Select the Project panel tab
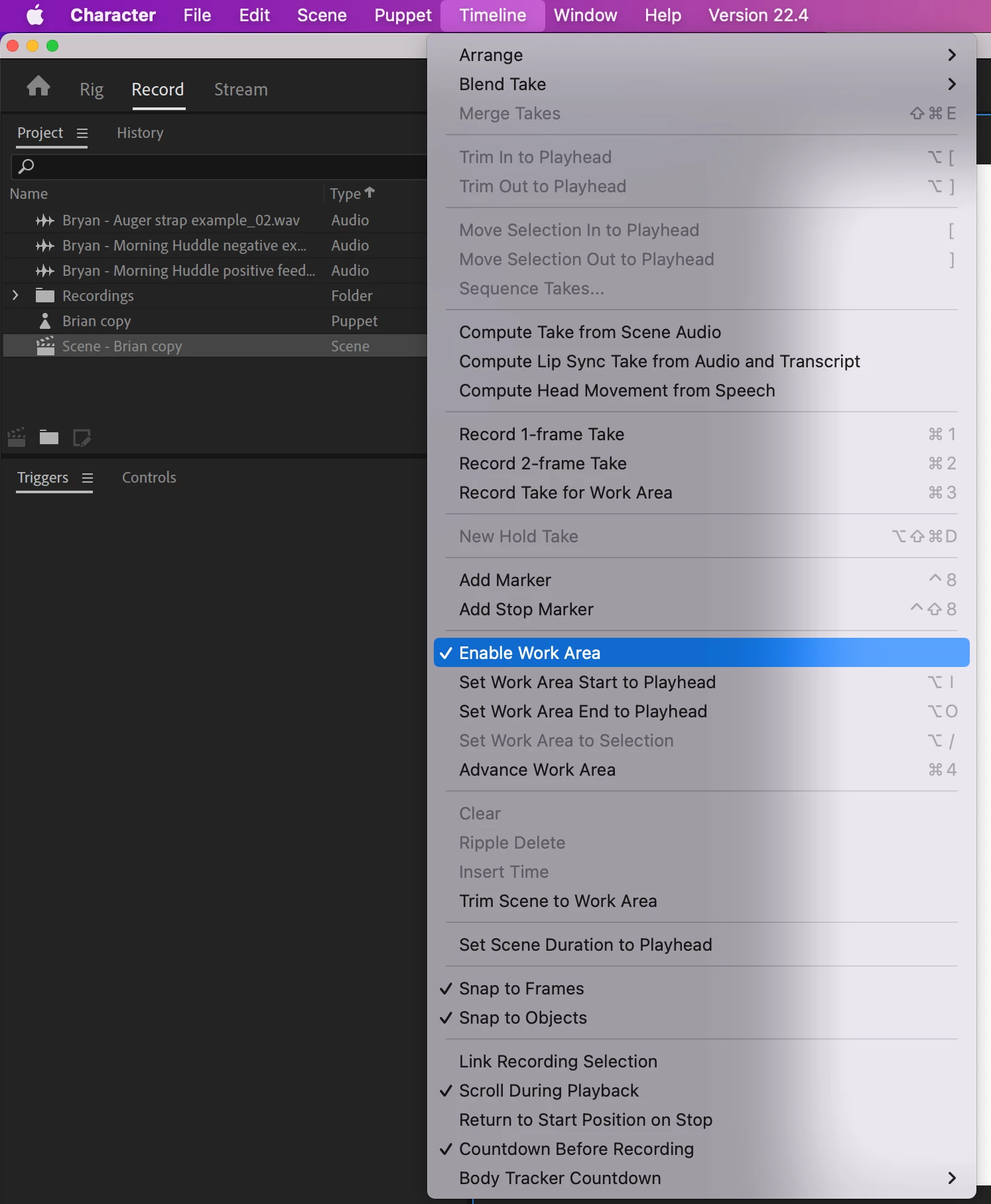The image size is (991, 1204). tap(40, 133)
